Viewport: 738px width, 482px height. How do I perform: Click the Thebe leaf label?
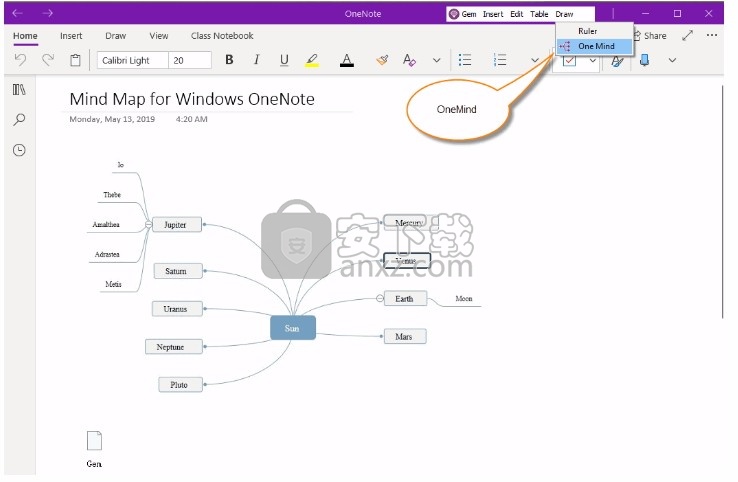coord(112,194)
